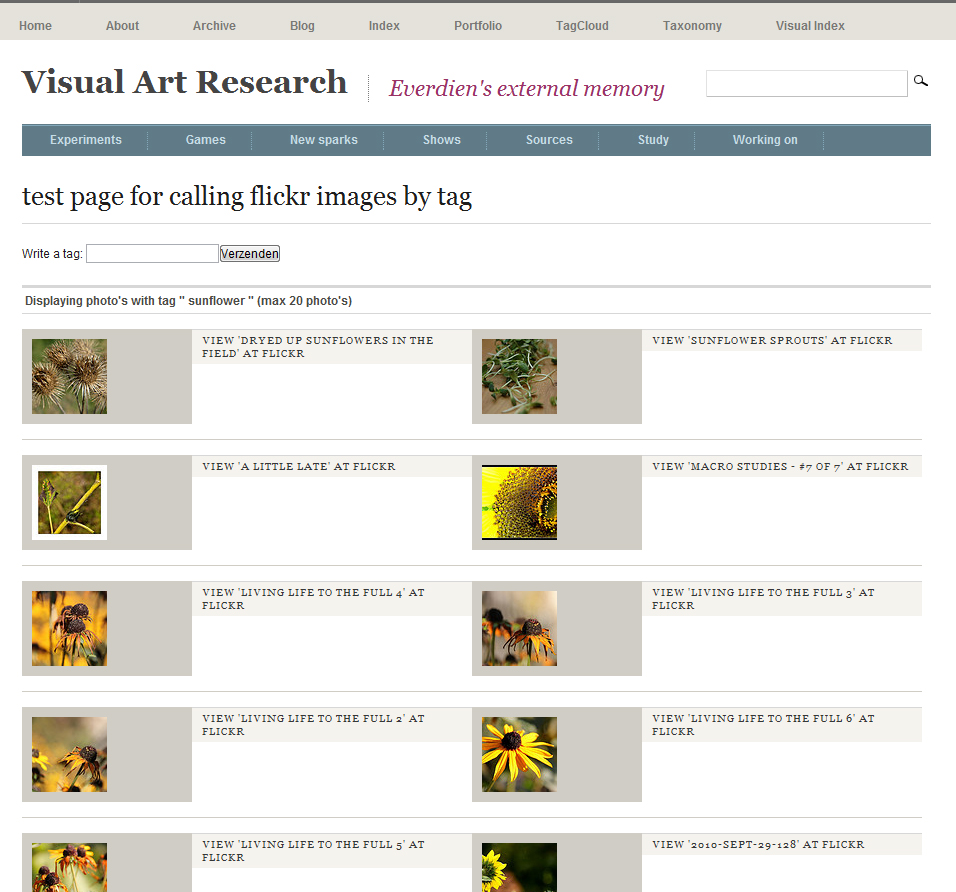This screenshot has height=892, width=956.
Task: Open the Visual Index page
Action: (x=810, y=26)
